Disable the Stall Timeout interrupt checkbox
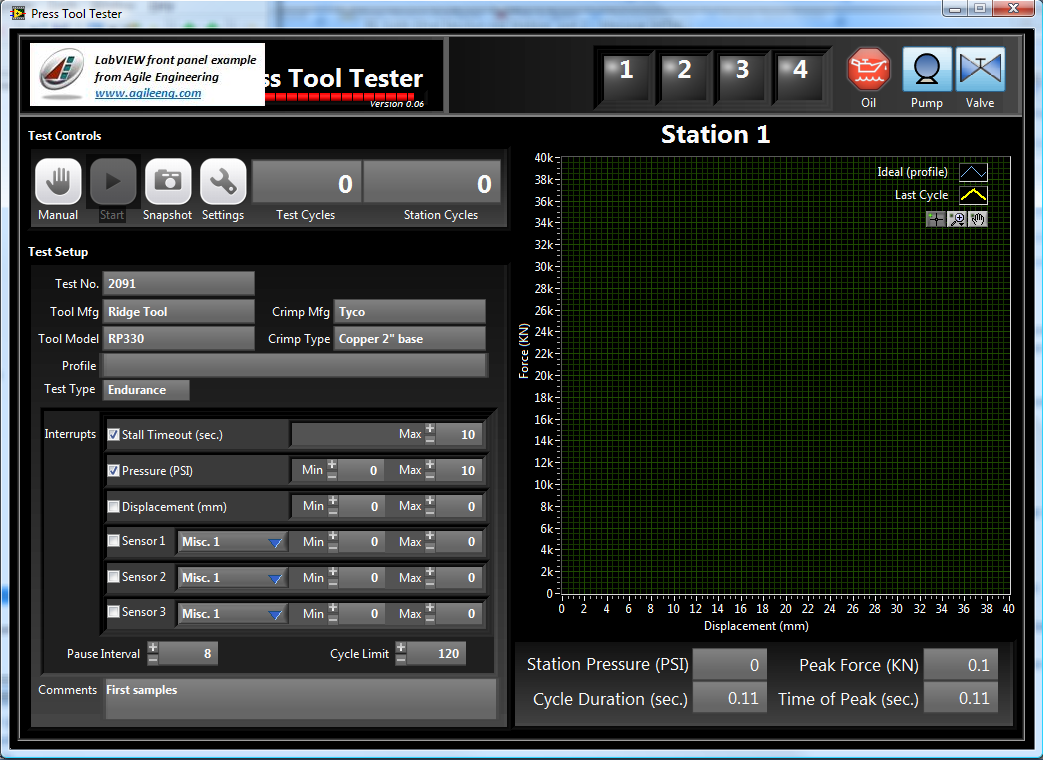The height and width of the screenshot is (760, 1043). coord(114,435)
